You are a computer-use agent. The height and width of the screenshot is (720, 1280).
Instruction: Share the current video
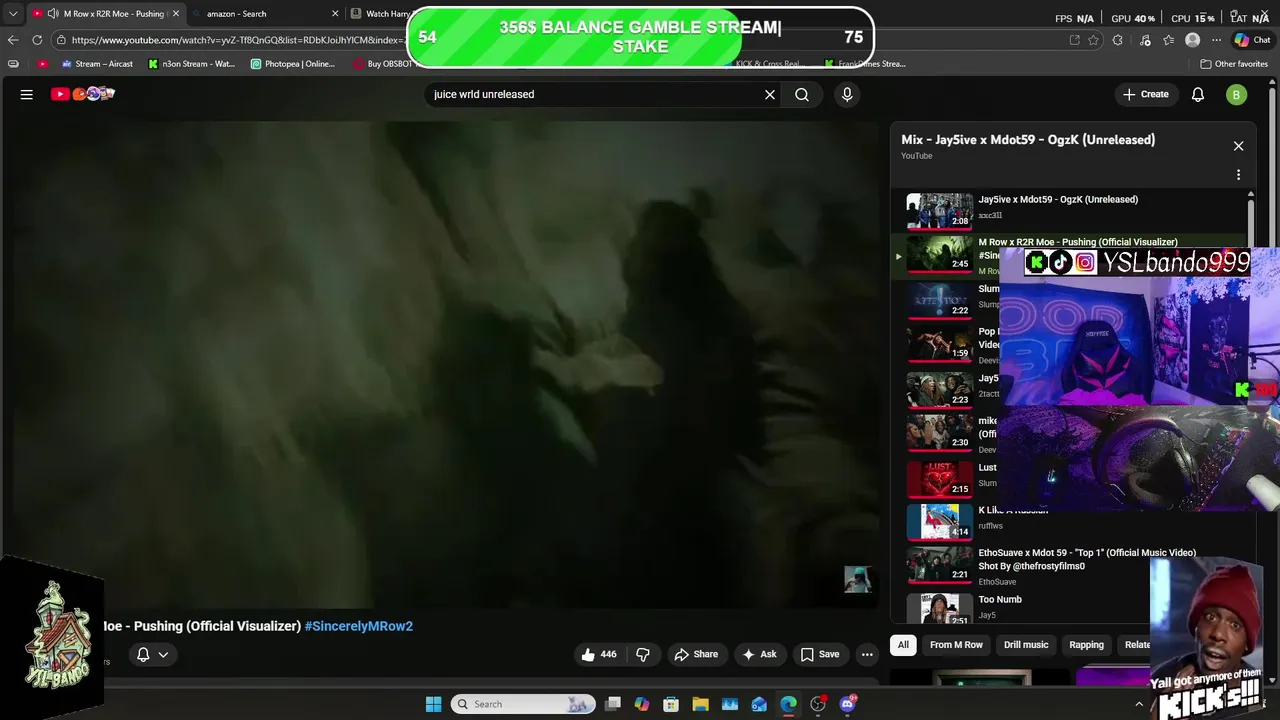coord(696,654)
